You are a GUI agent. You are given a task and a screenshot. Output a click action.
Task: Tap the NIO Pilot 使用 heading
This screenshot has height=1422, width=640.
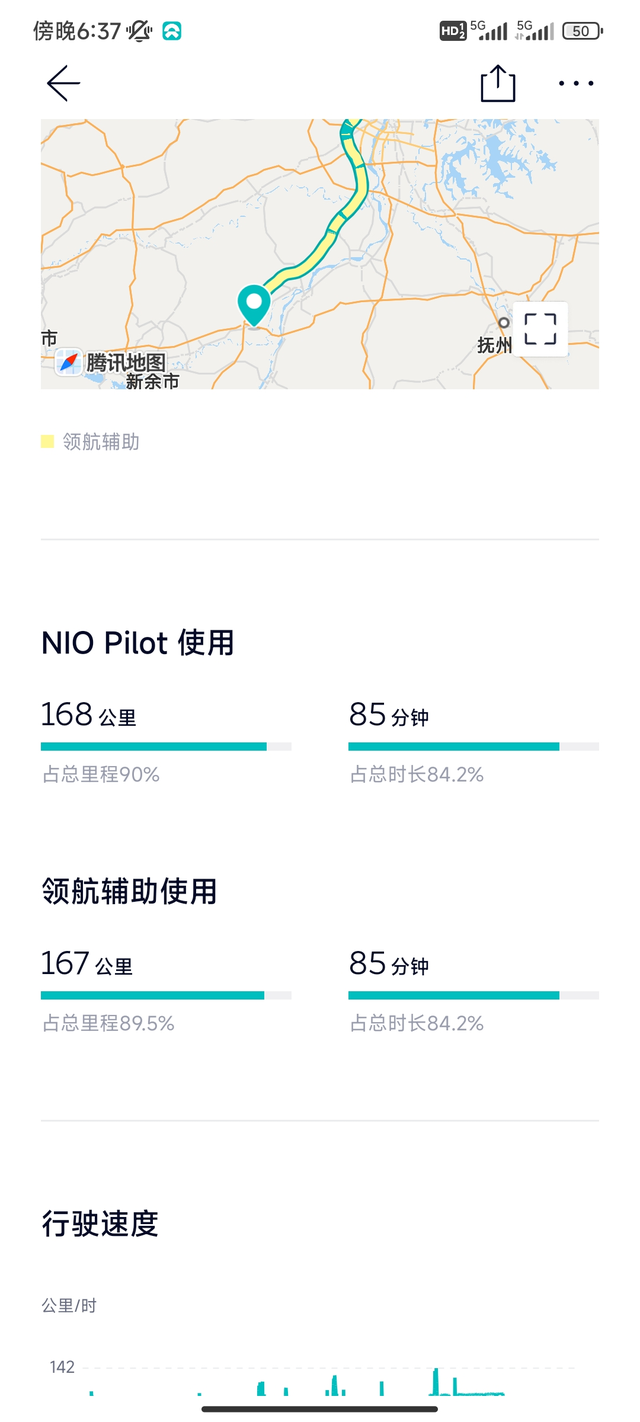(137, 642)
